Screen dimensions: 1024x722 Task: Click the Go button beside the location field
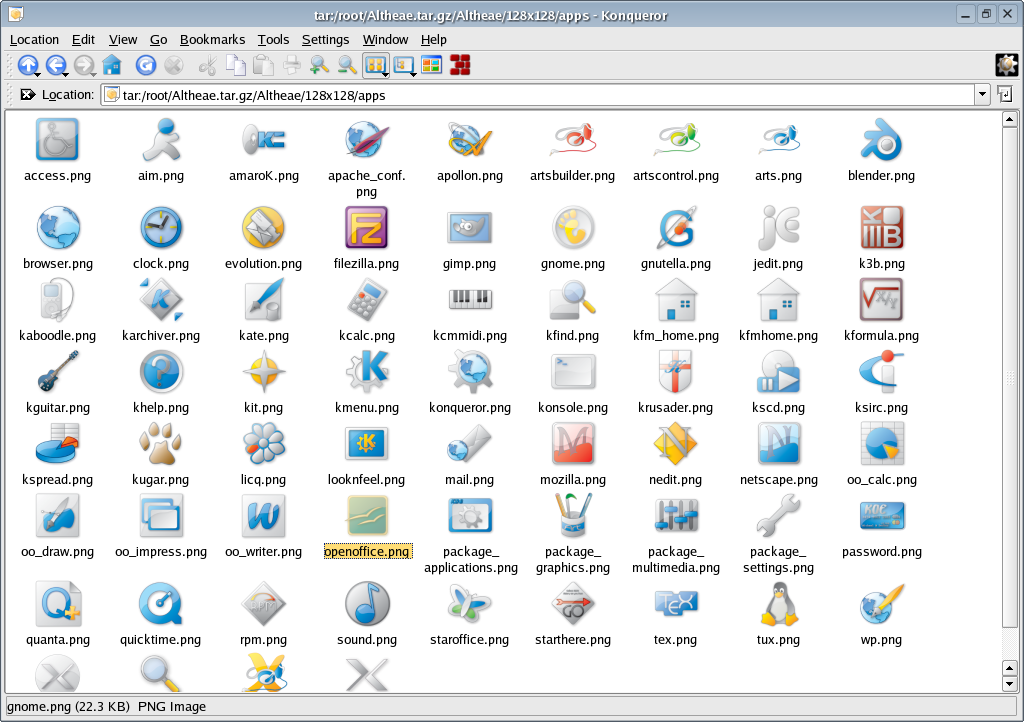coord(1005,95)
